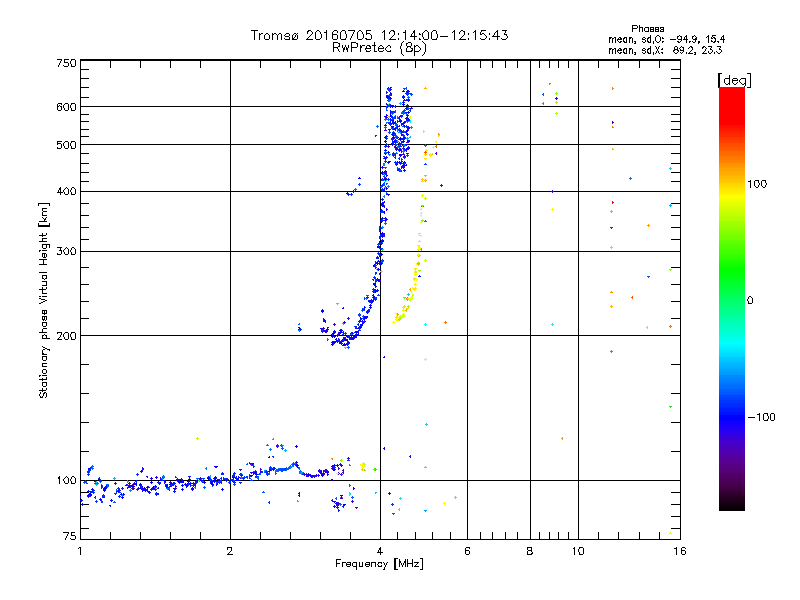Click the x-axis tick label '6'
The width and height of the screenshot is (800, 600).
pyautogui.click(x=467, y=551)
